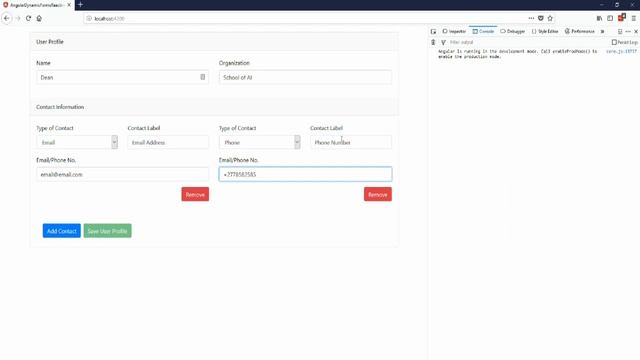Switch to the Performance tab in DevTools
Image resolution: width=640 pixels, height=360 pixels.
pos(580,31)
